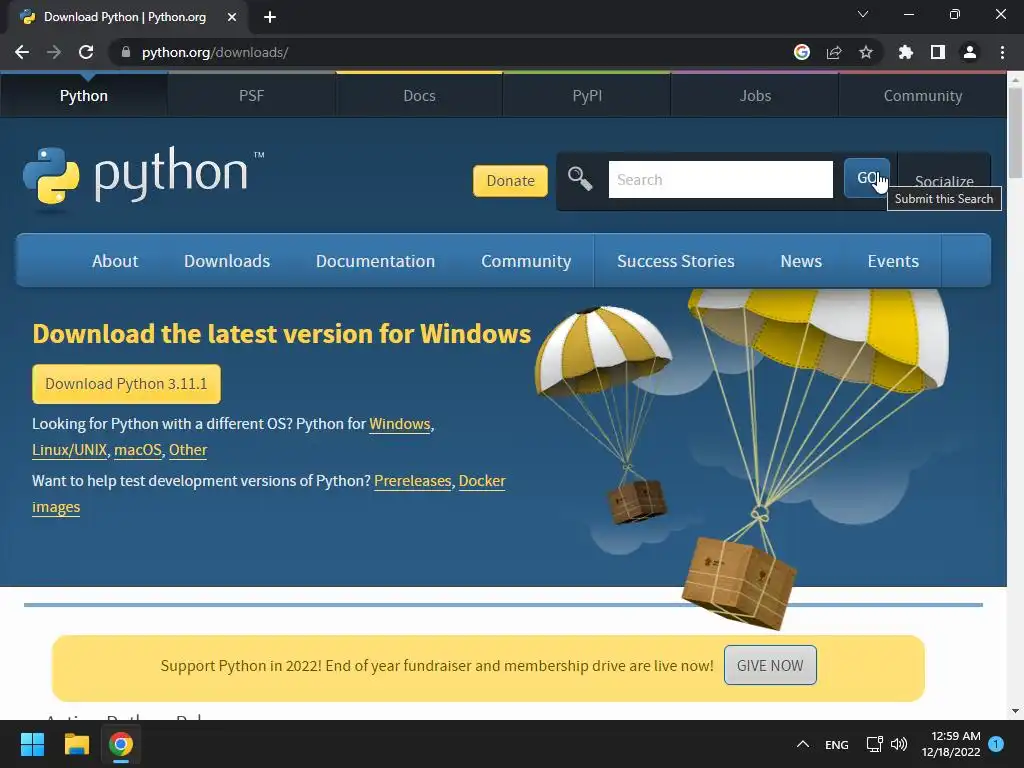Open the Prereleases link
Viewport: 1024px width, 768px height.
413,481
